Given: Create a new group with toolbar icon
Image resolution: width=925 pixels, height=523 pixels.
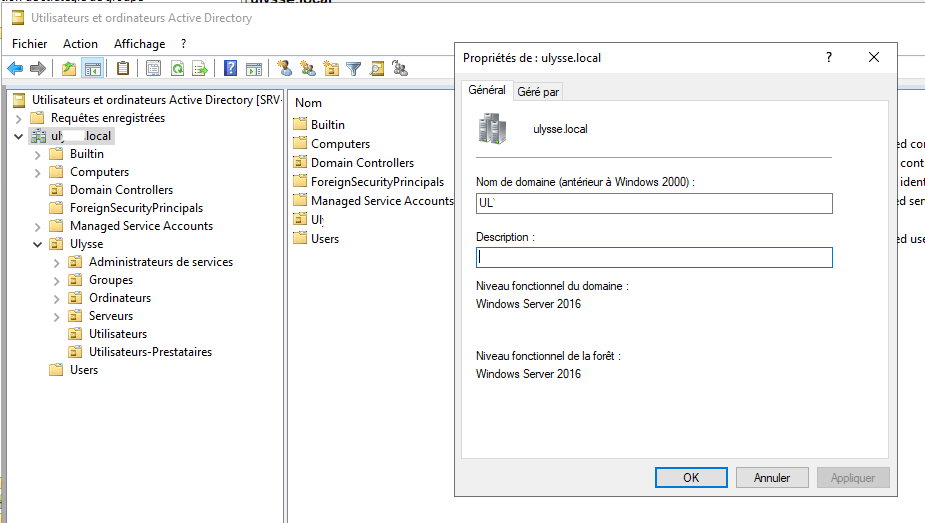Looking at the screenshot, I should [308, 68].
